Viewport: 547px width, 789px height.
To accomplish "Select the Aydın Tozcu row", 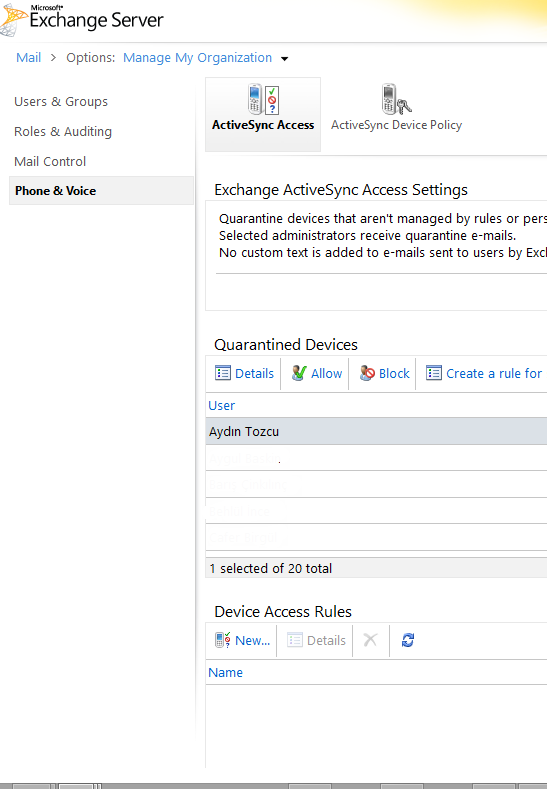I will click(376, 432).
